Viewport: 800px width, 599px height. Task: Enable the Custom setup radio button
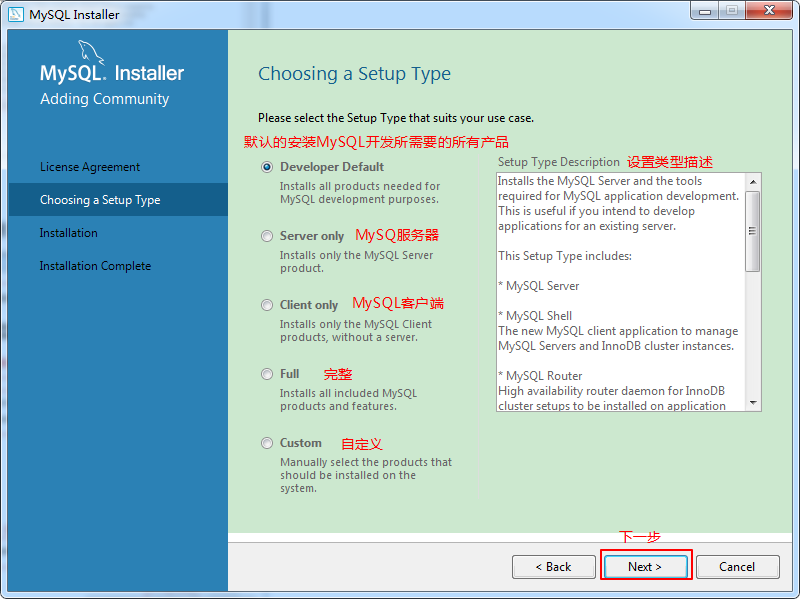coord(267,443)
